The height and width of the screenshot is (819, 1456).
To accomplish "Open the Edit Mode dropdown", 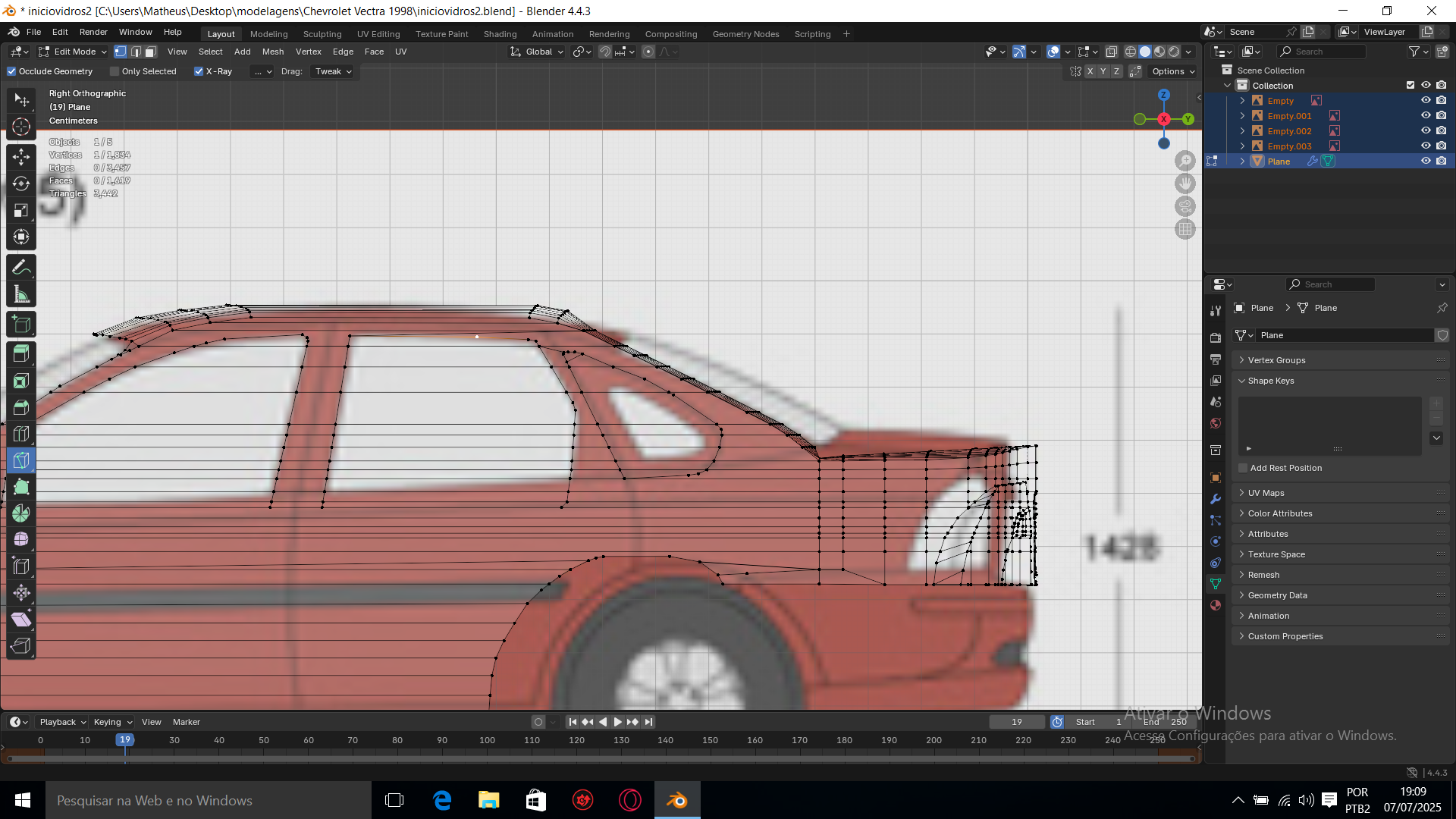I will [74, 52].
